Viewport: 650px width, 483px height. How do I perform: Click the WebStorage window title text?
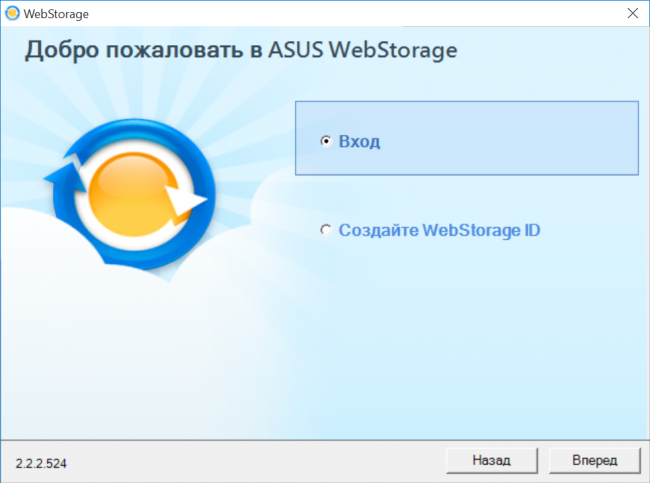pos(56,14)
